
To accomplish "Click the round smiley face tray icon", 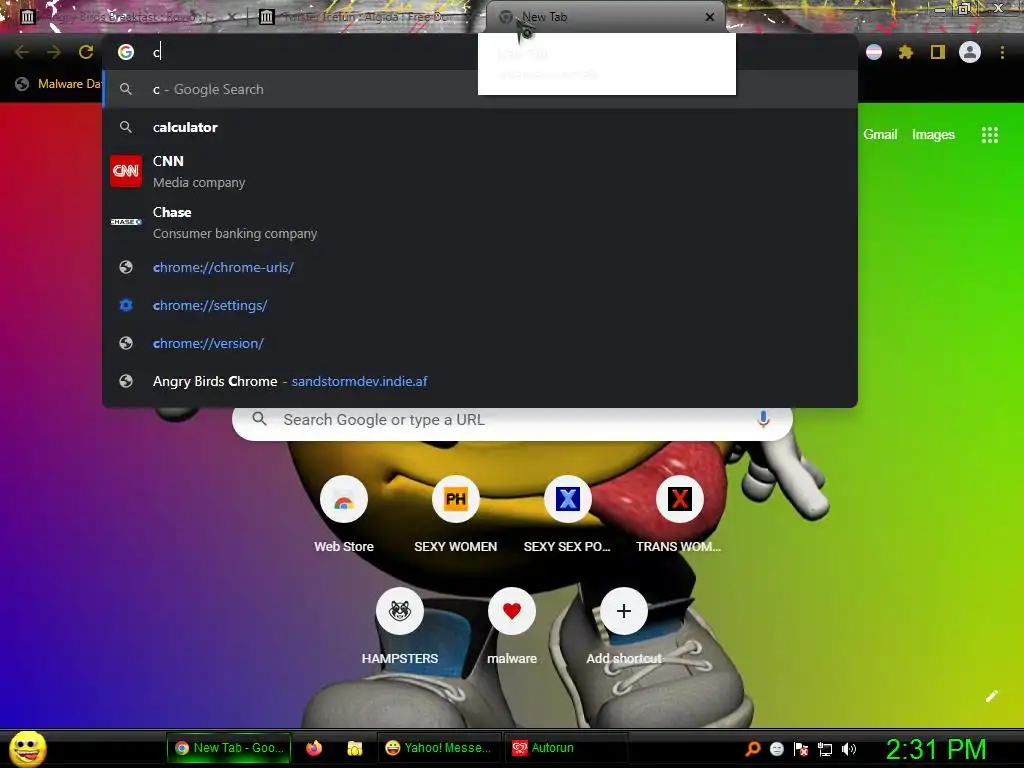I will (x=776, y=749).
